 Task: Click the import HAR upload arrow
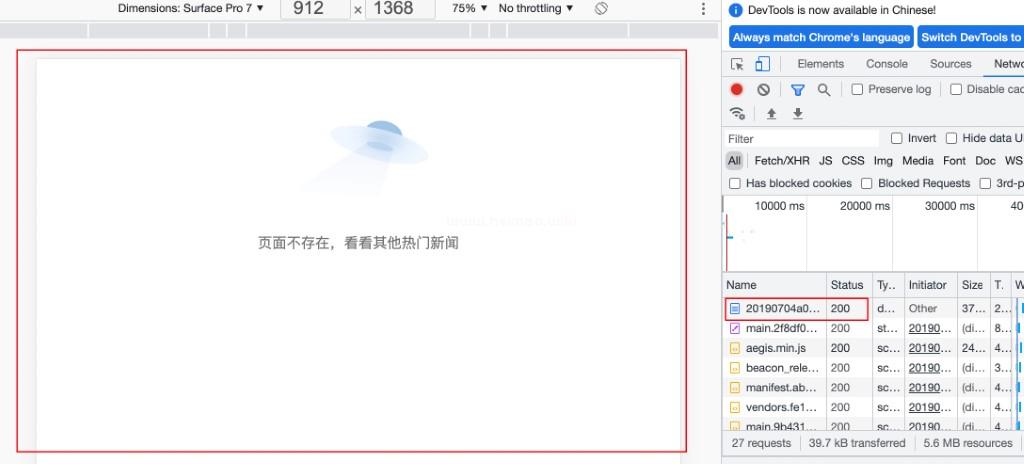771,114
